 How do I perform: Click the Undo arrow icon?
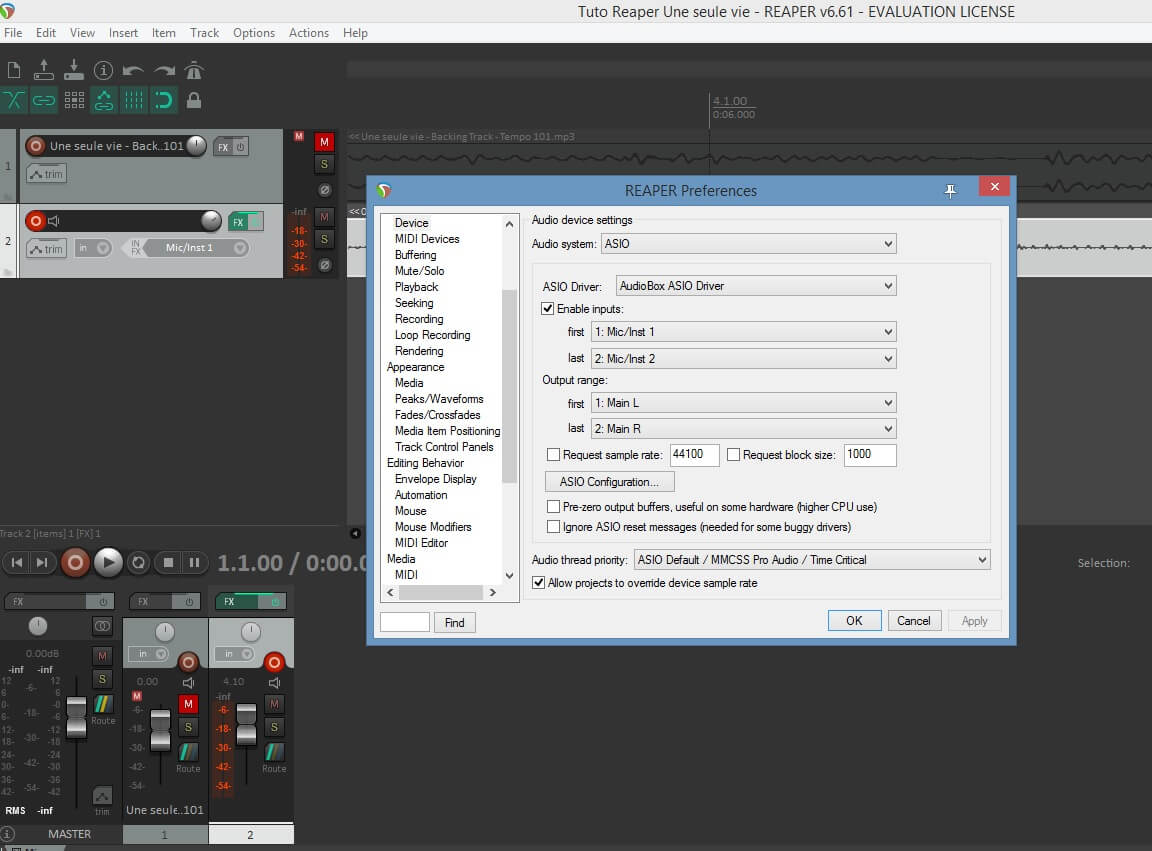(x=133, y=71)
